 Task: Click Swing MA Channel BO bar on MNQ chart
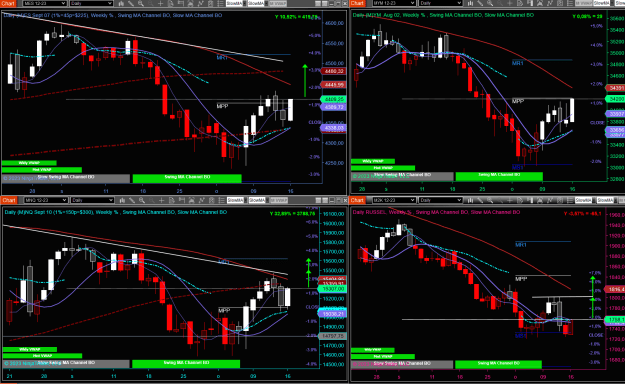click(186, 363)
